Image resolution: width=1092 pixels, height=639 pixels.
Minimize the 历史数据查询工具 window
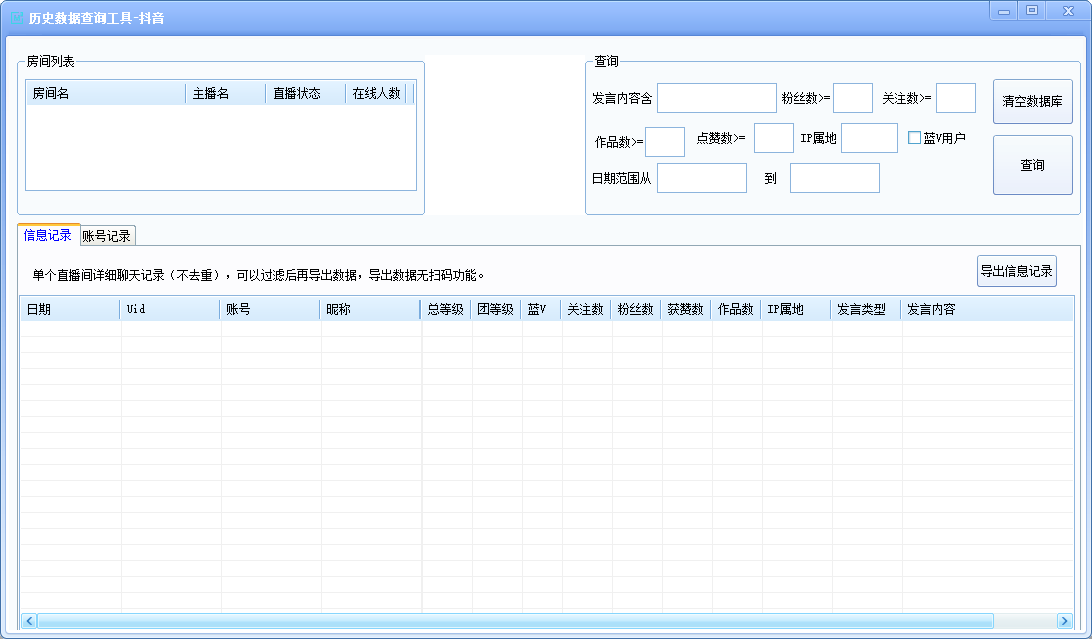pyautogui.click(x=1004, y=11)
